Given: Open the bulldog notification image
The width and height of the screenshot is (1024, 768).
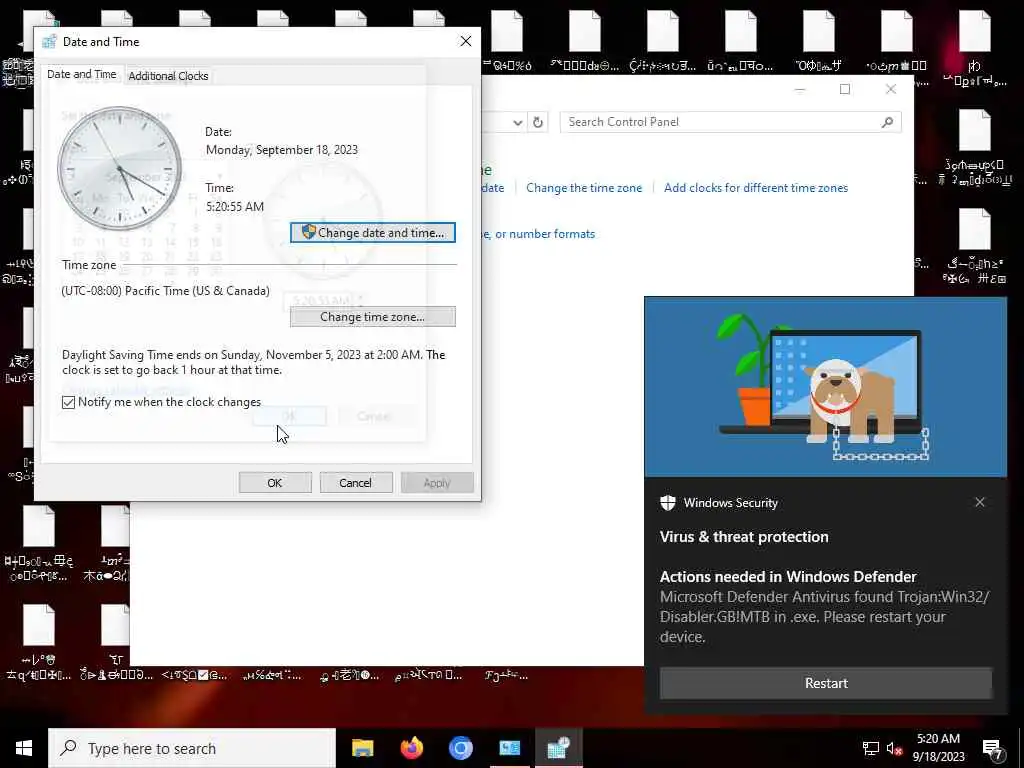Looking at the screenshot, I should (x=825, y=387).
